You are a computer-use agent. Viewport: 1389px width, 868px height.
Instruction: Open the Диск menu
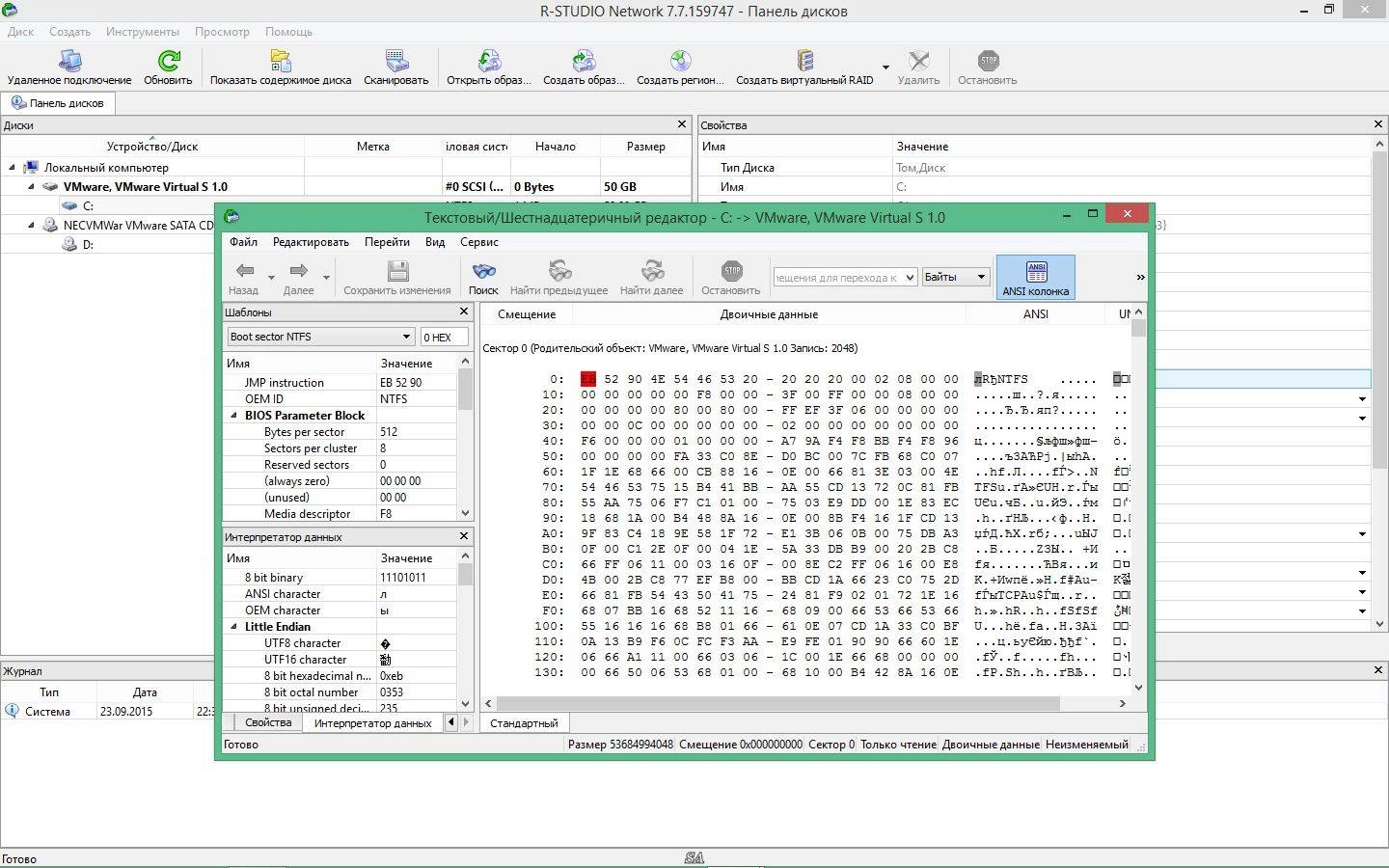(20, 32)
